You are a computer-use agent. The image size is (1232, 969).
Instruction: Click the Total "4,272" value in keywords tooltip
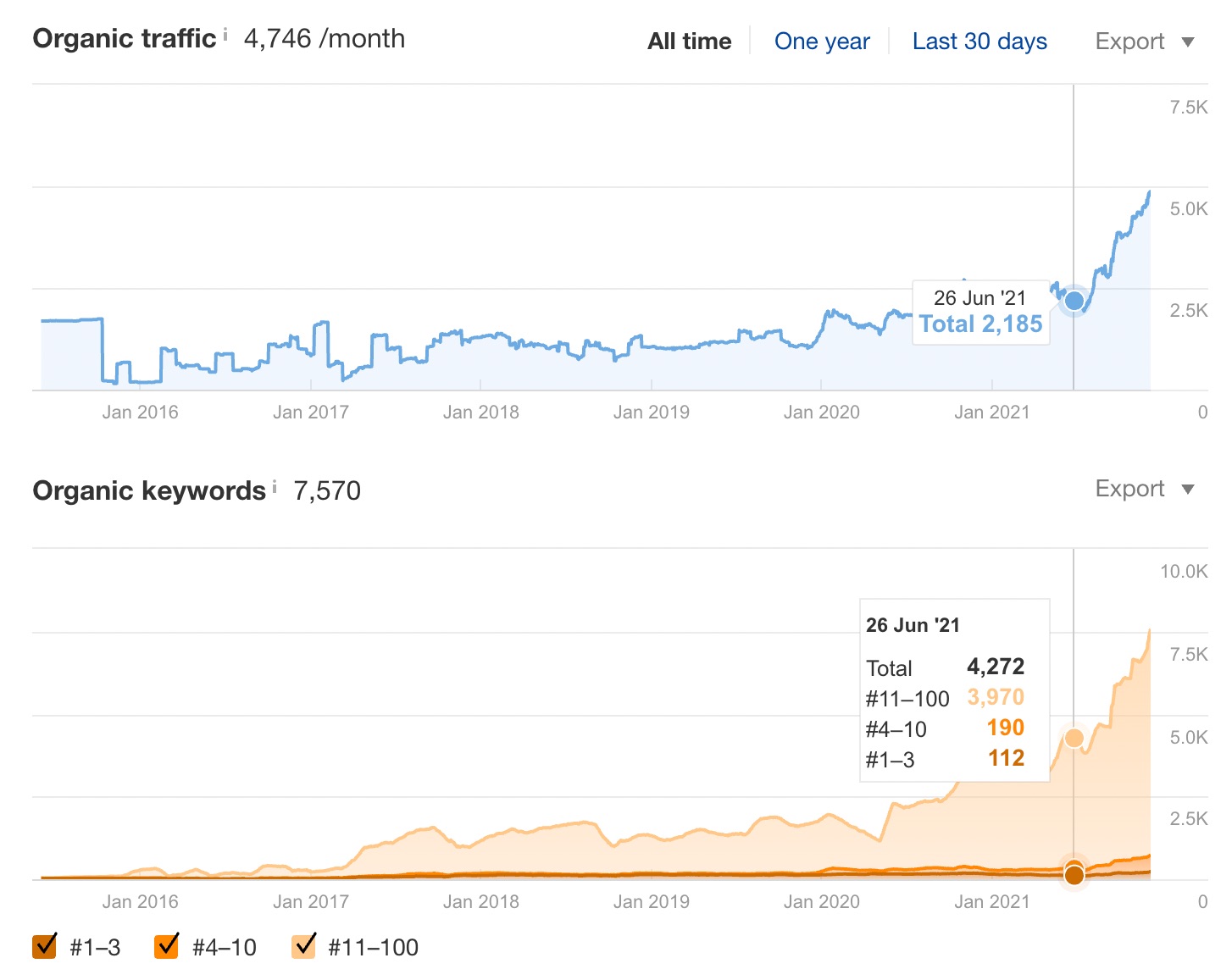pos(996,667)
